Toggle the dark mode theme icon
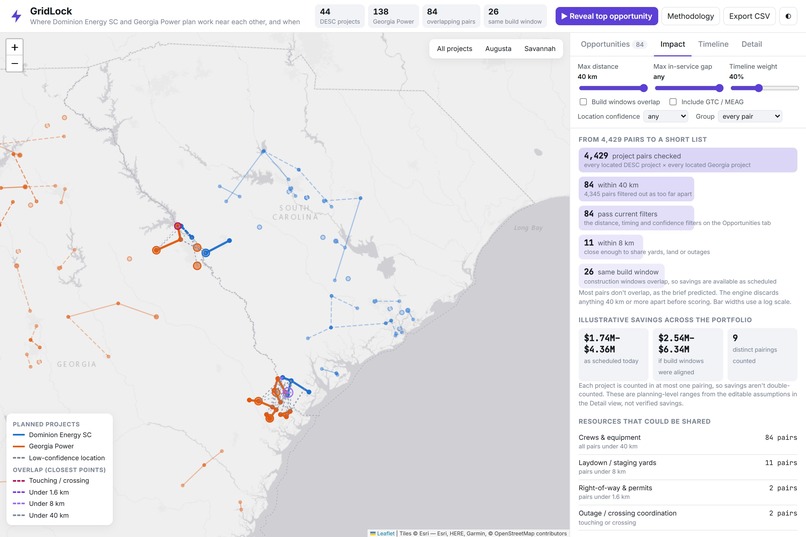Image resolution: width=806 pixels, height=537 pixels. (788, 16)
